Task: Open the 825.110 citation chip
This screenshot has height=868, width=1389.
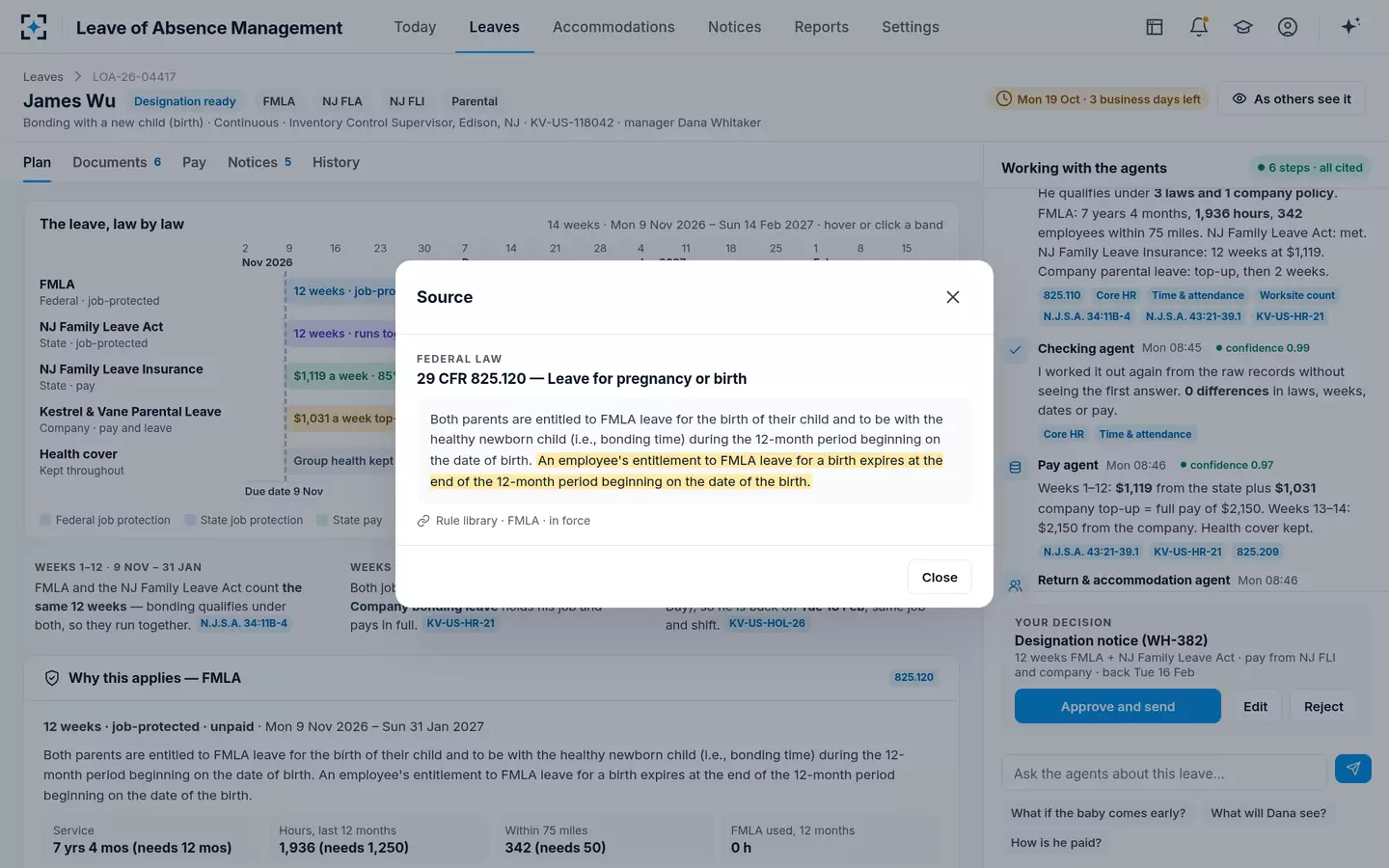Action: pos(1062,295)
